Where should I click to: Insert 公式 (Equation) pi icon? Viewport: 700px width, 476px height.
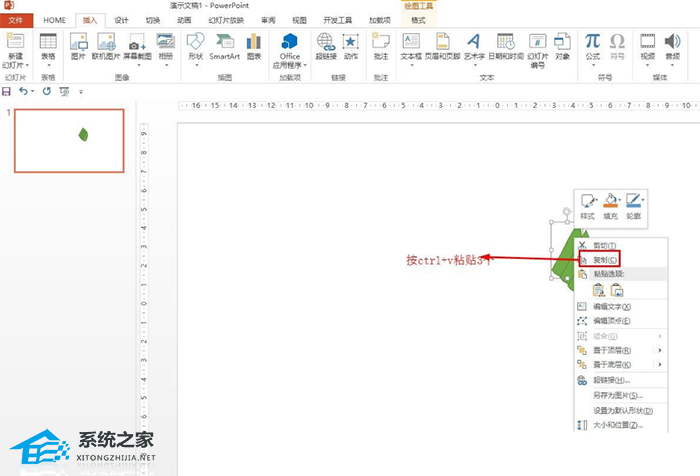592,41
